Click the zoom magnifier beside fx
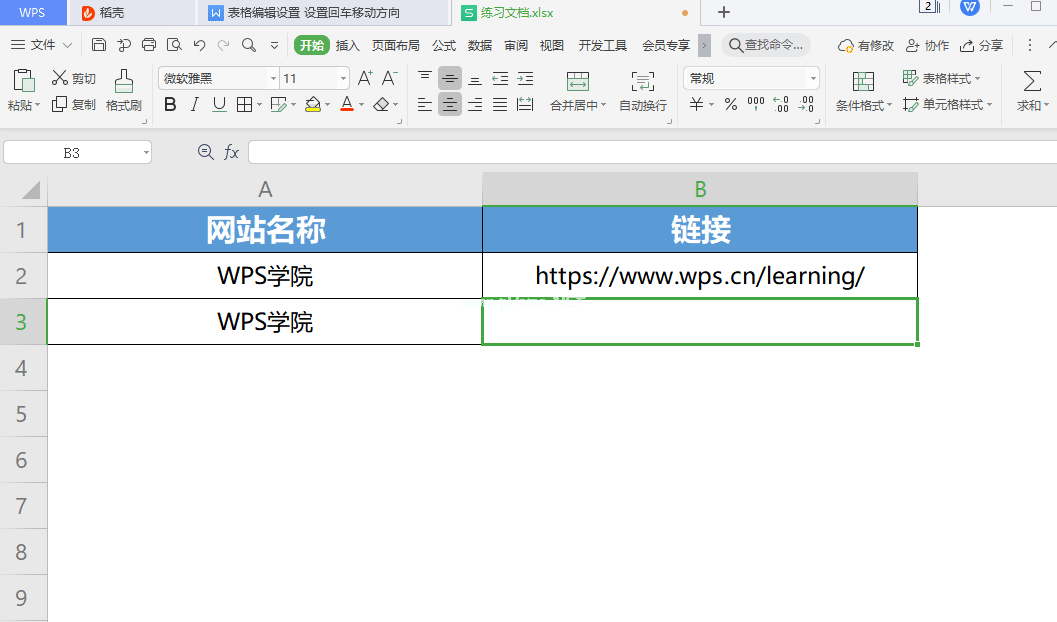This screenshot has width=1057, height=622. click(206, 152)
